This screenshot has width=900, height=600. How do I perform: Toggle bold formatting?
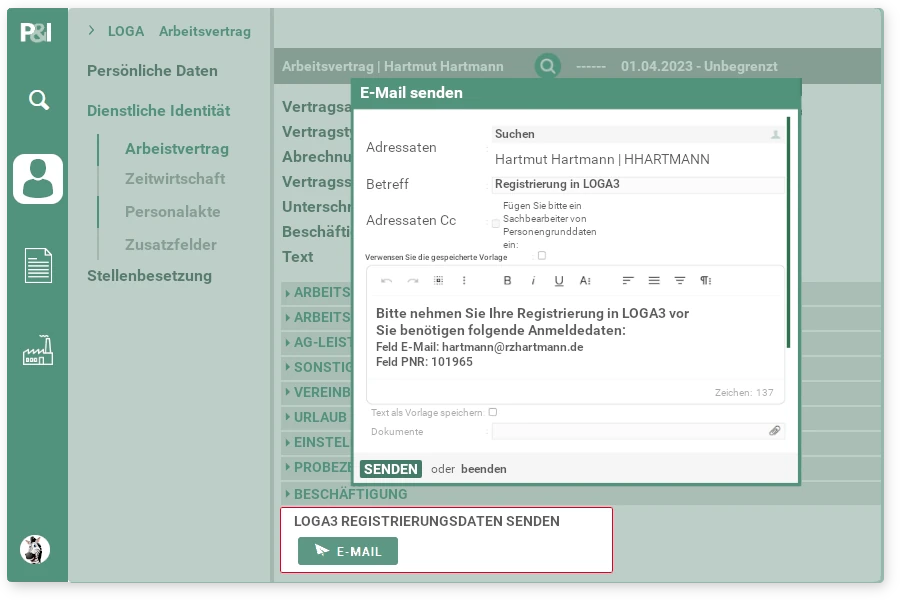(507, 280)
